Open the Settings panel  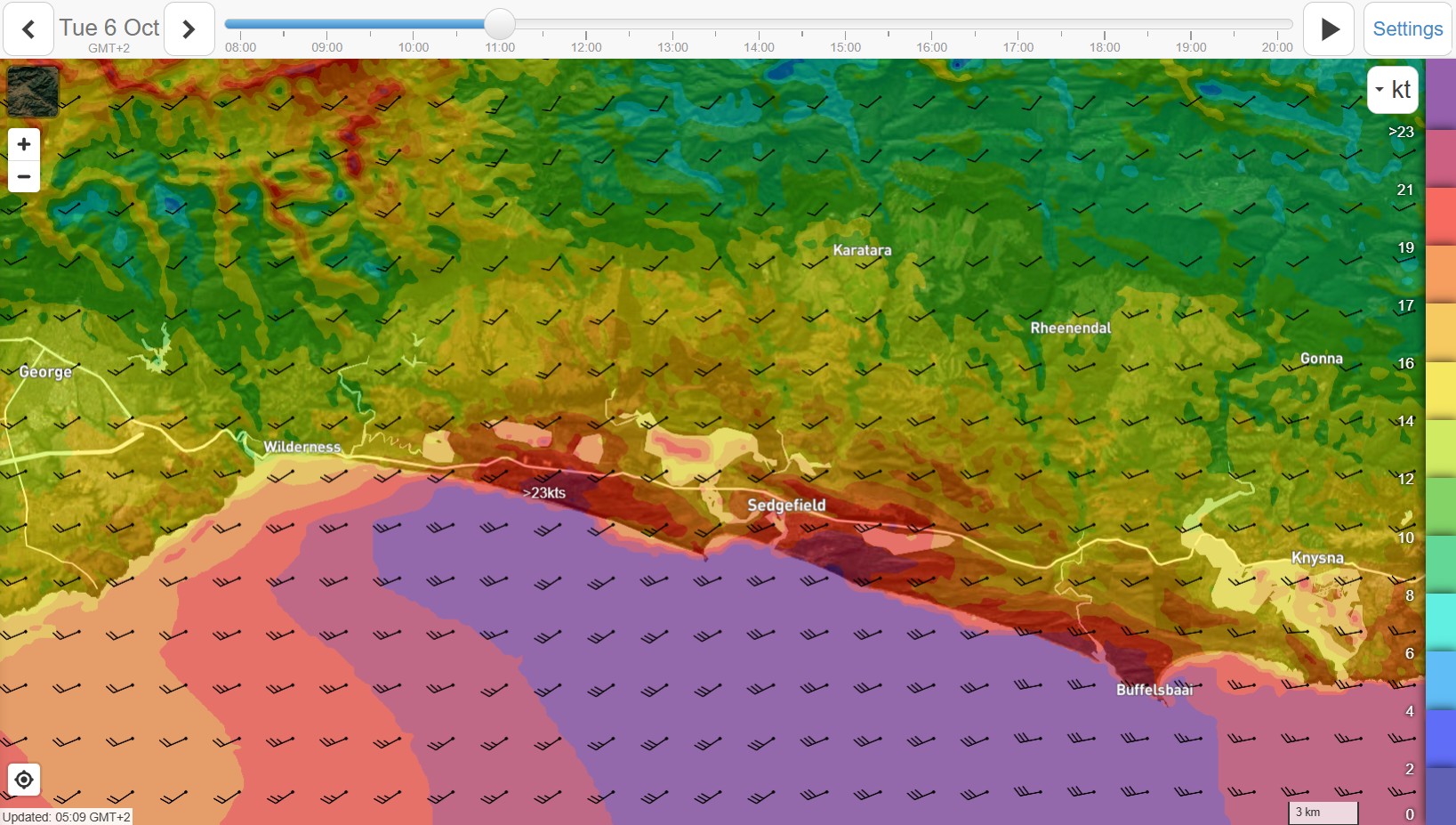point(1408,29)
